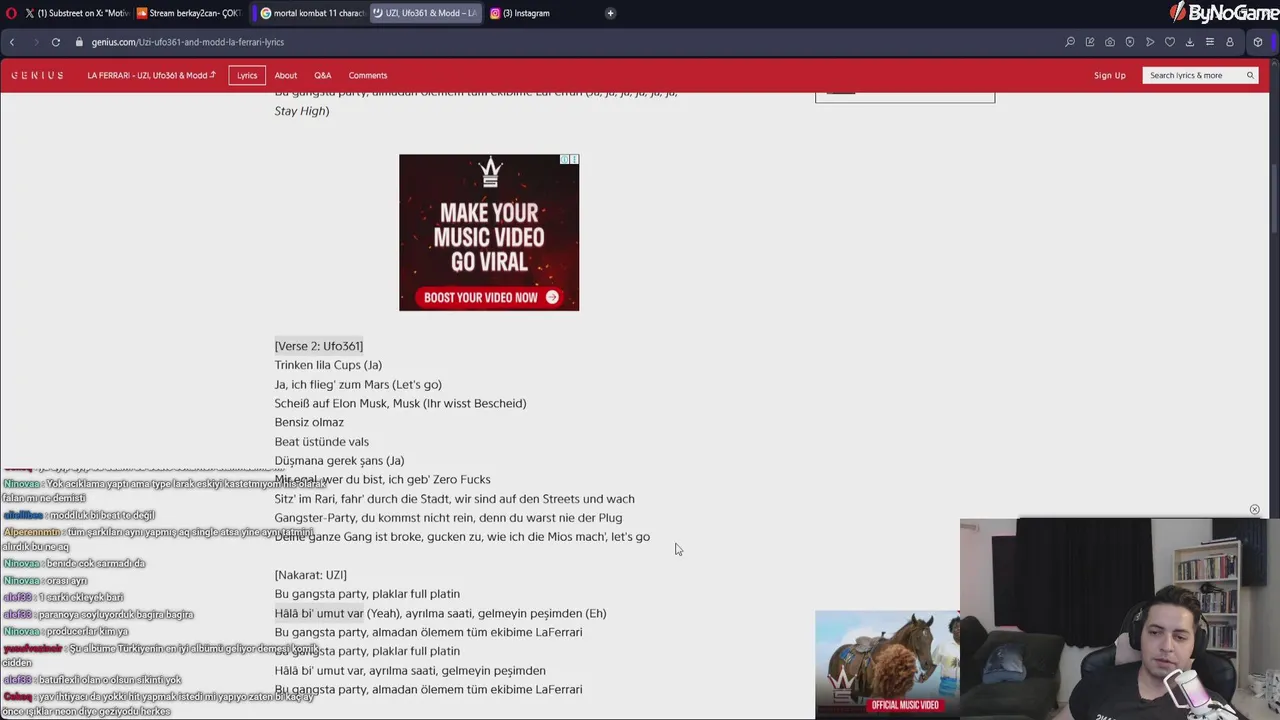Bookmark page with heart icon
Screen dimensions: 1280x720
point(1170,42)
